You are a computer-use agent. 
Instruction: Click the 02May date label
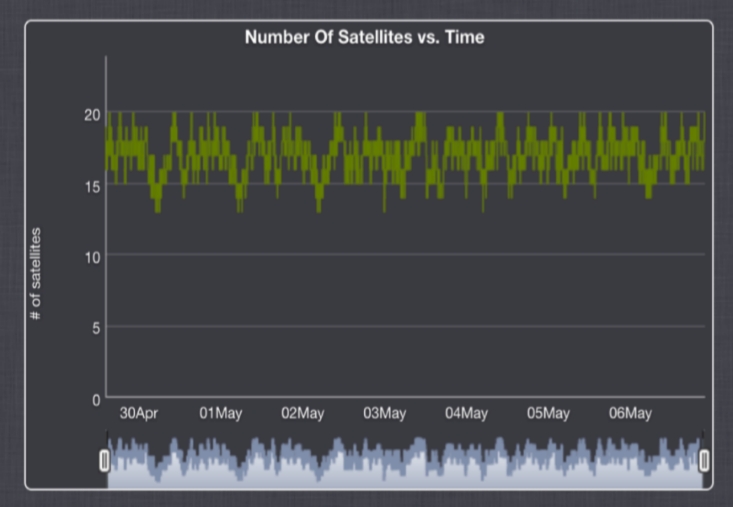303,414
